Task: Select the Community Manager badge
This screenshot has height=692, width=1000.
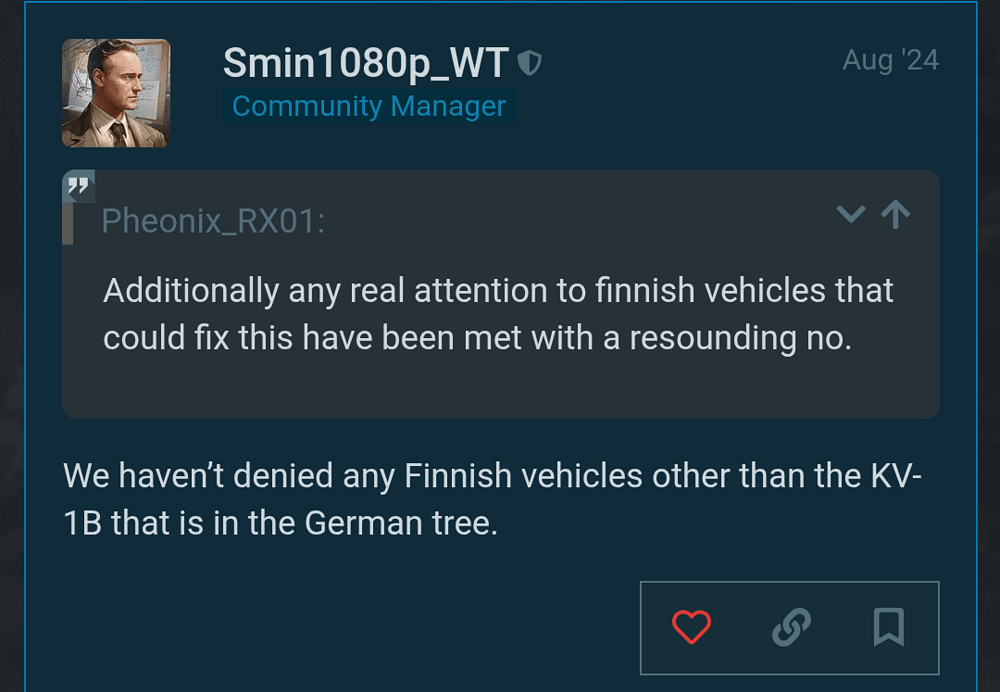Action: (x=368, y=106)
